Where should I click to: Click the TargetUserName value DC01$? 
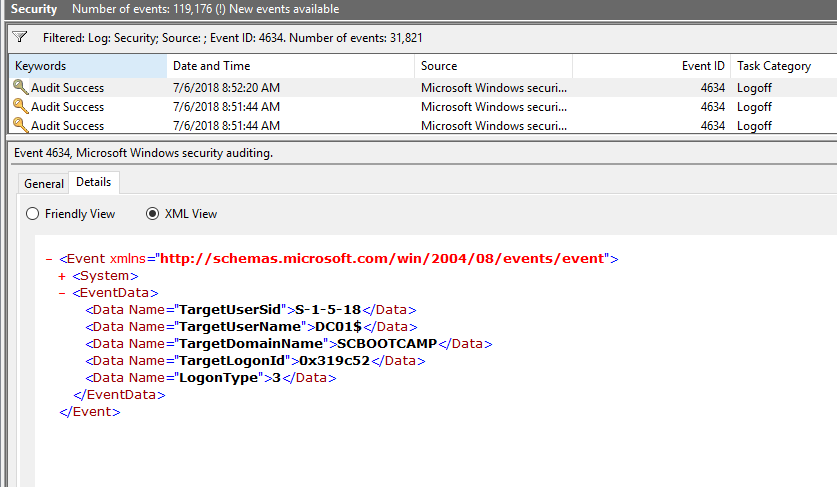[338, 327]
